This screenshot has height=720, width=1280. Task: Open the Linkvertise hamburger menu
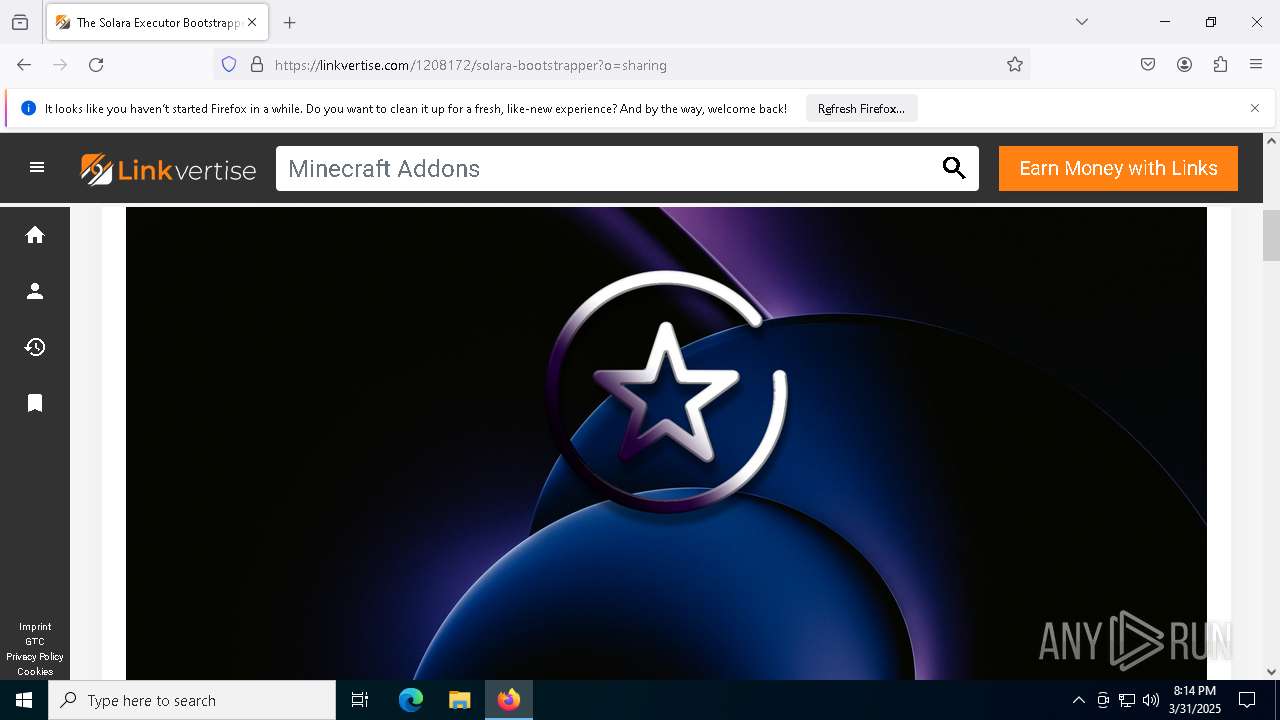37,168
